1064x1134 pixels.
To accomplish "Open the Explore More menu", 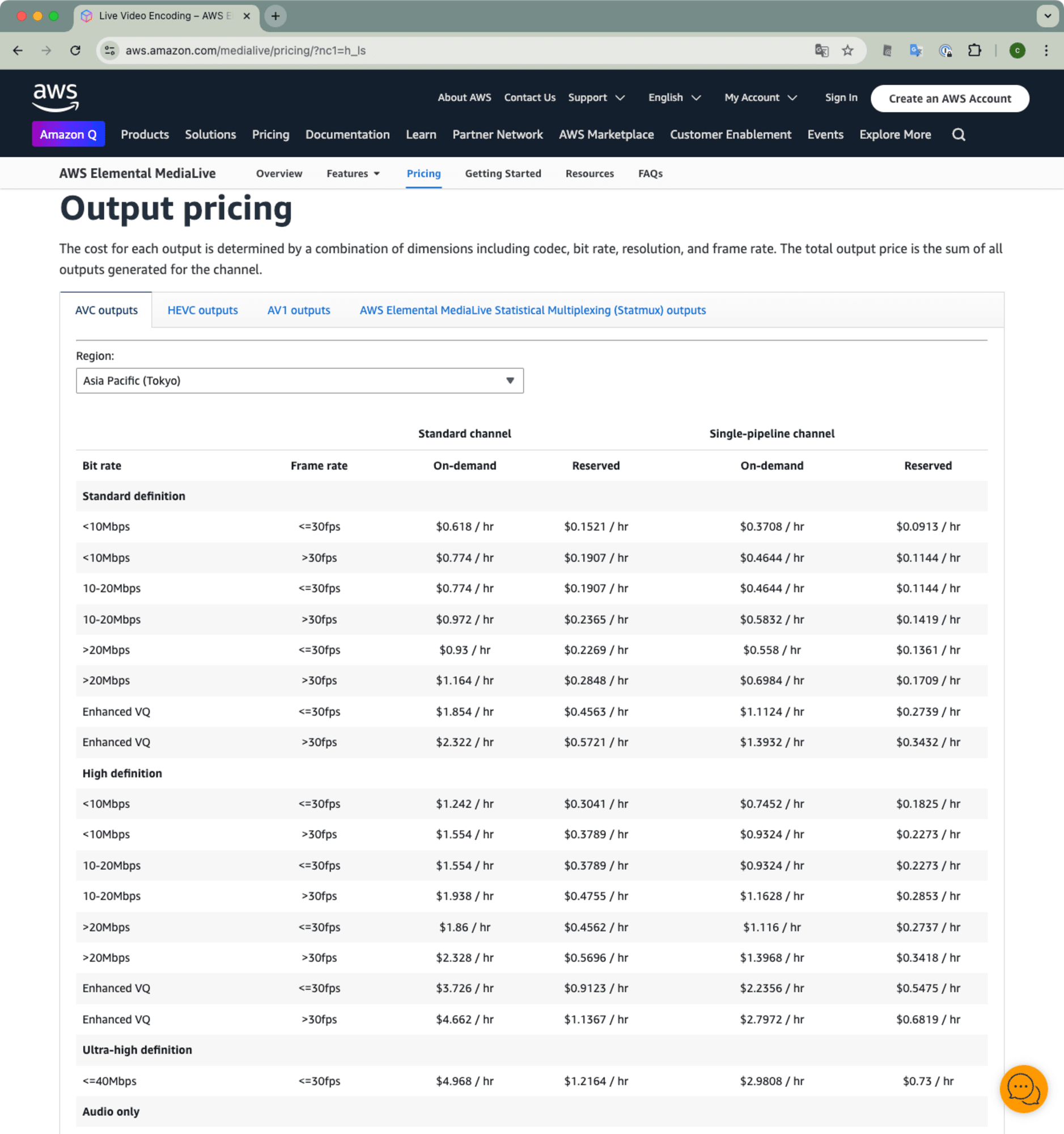I will coord(895,134).
